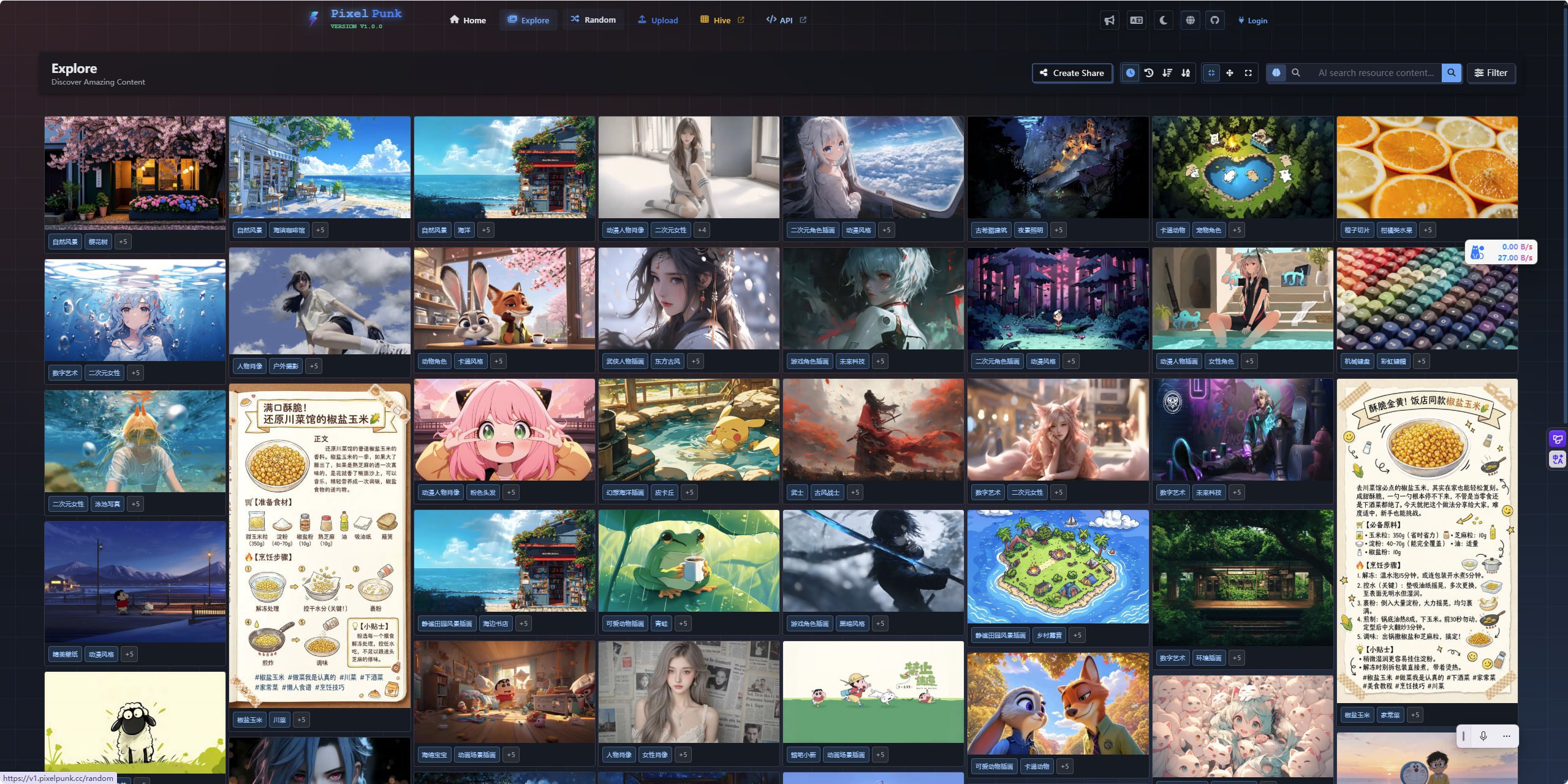
Task: Sort by oldest using the history icon
Action: pyautogui.click(x=1149, y=73)
